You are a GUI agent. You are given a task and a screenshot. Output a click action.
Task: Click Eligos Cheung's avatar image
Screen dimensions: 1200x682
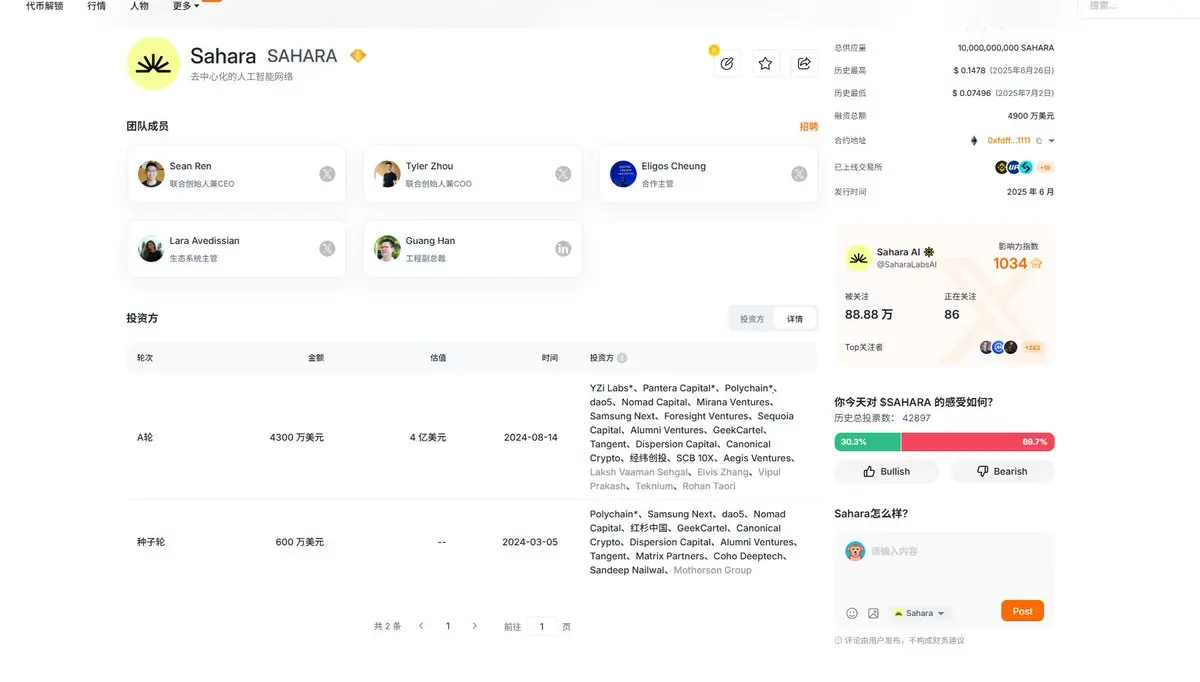pyautogui.click(x=623, y=174)
